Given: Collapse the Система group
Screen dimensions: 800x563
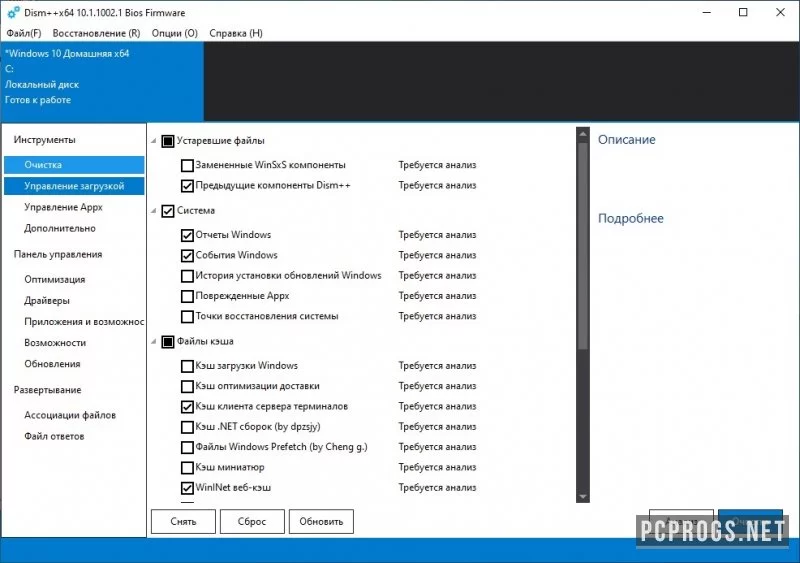Looking at the screenshot, I should coord(154,211).
